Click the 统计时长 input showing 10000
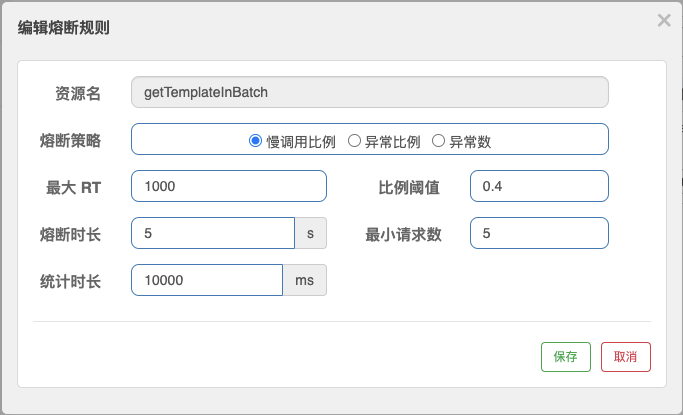Screen dimensions: 683x415 207,280
